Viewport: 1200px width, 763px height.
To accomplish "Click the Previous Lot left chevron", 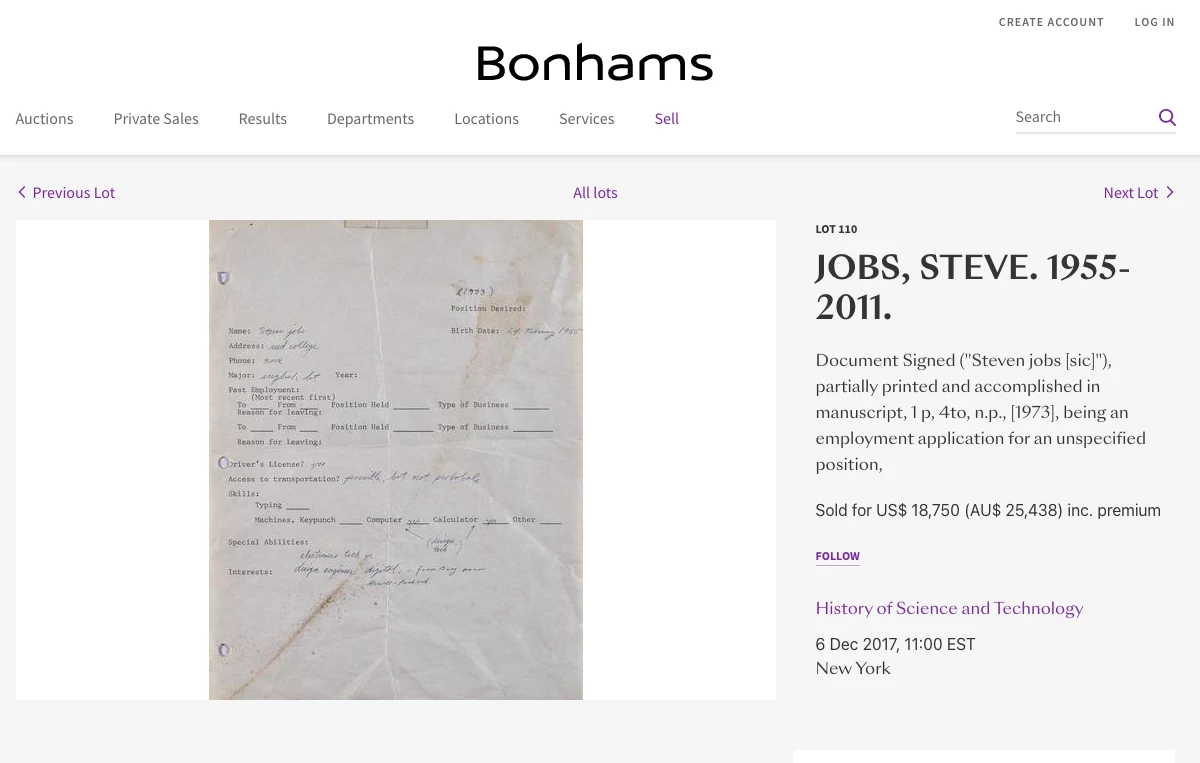I will [22, 192].
